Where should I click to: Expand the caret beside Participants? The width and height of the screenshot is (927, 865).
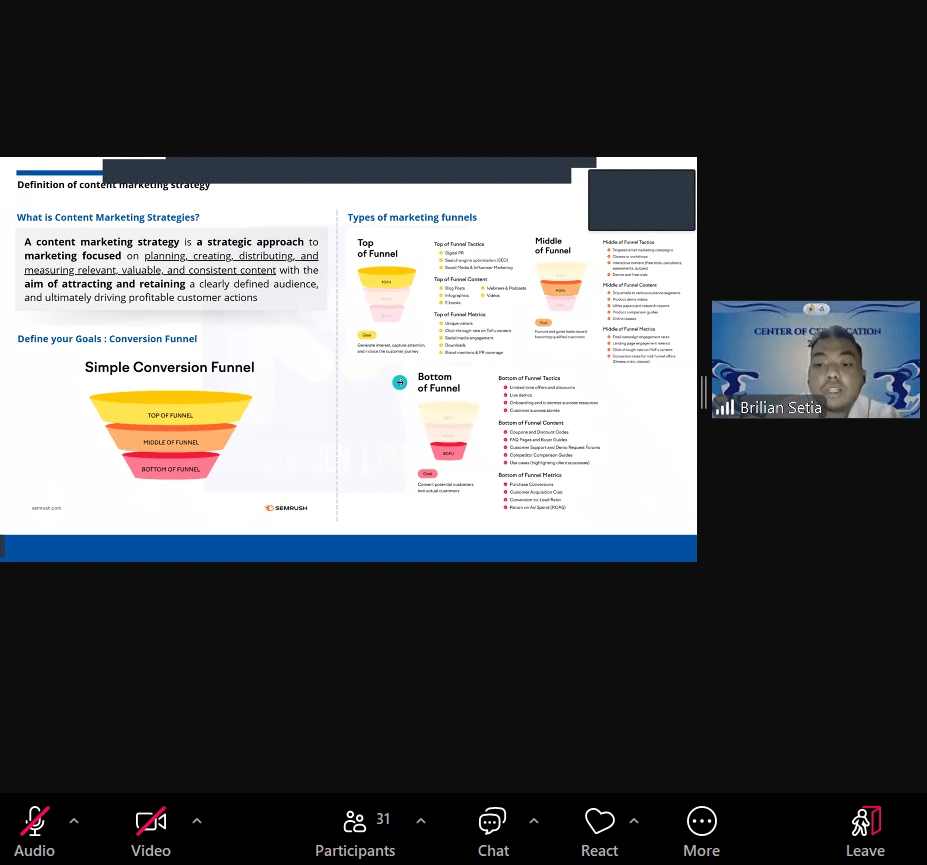(x=421, y=821)
